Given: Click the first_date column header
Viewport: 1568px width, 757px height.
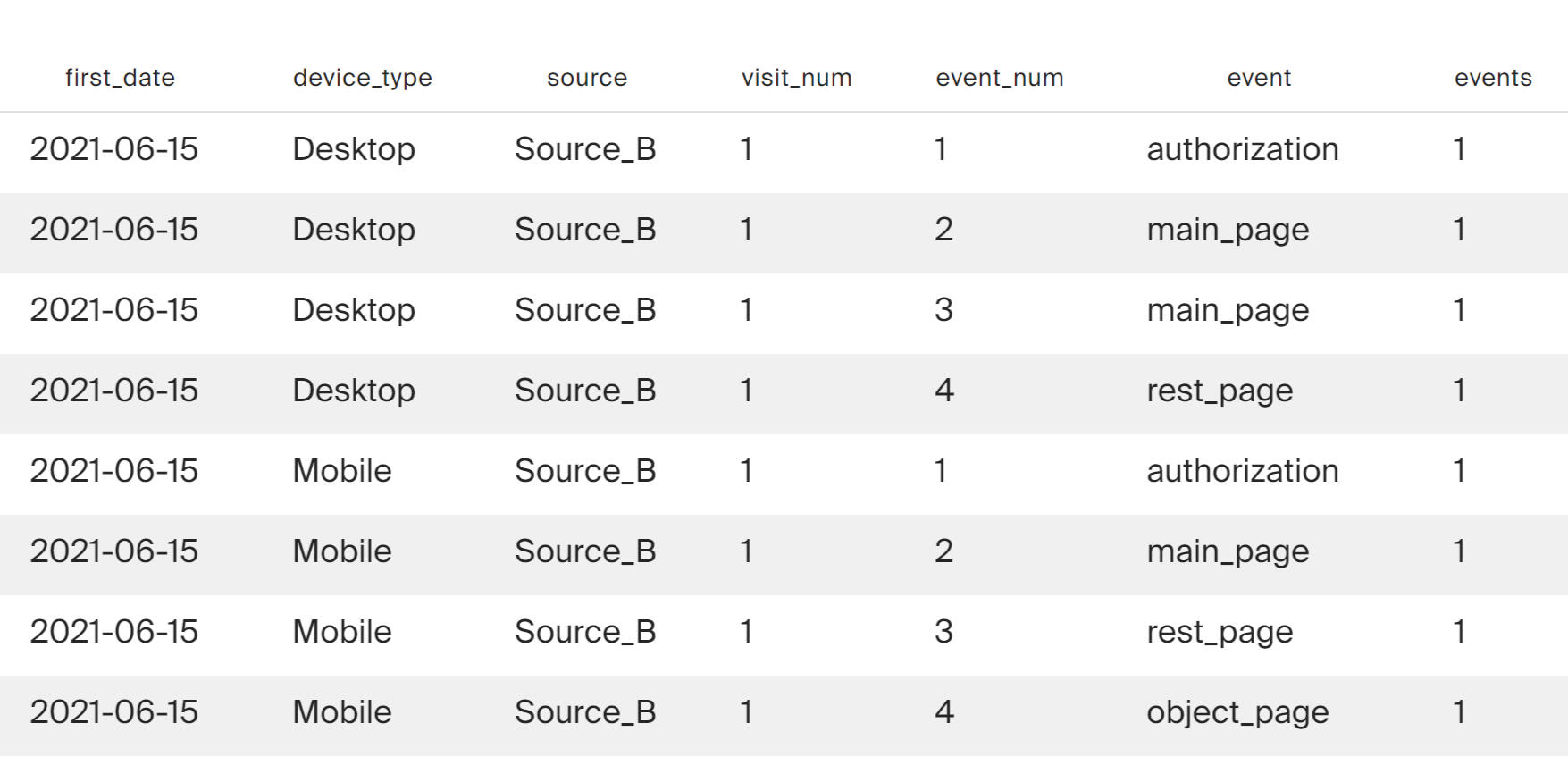Looking at the screenshot, I should (120, 78).
